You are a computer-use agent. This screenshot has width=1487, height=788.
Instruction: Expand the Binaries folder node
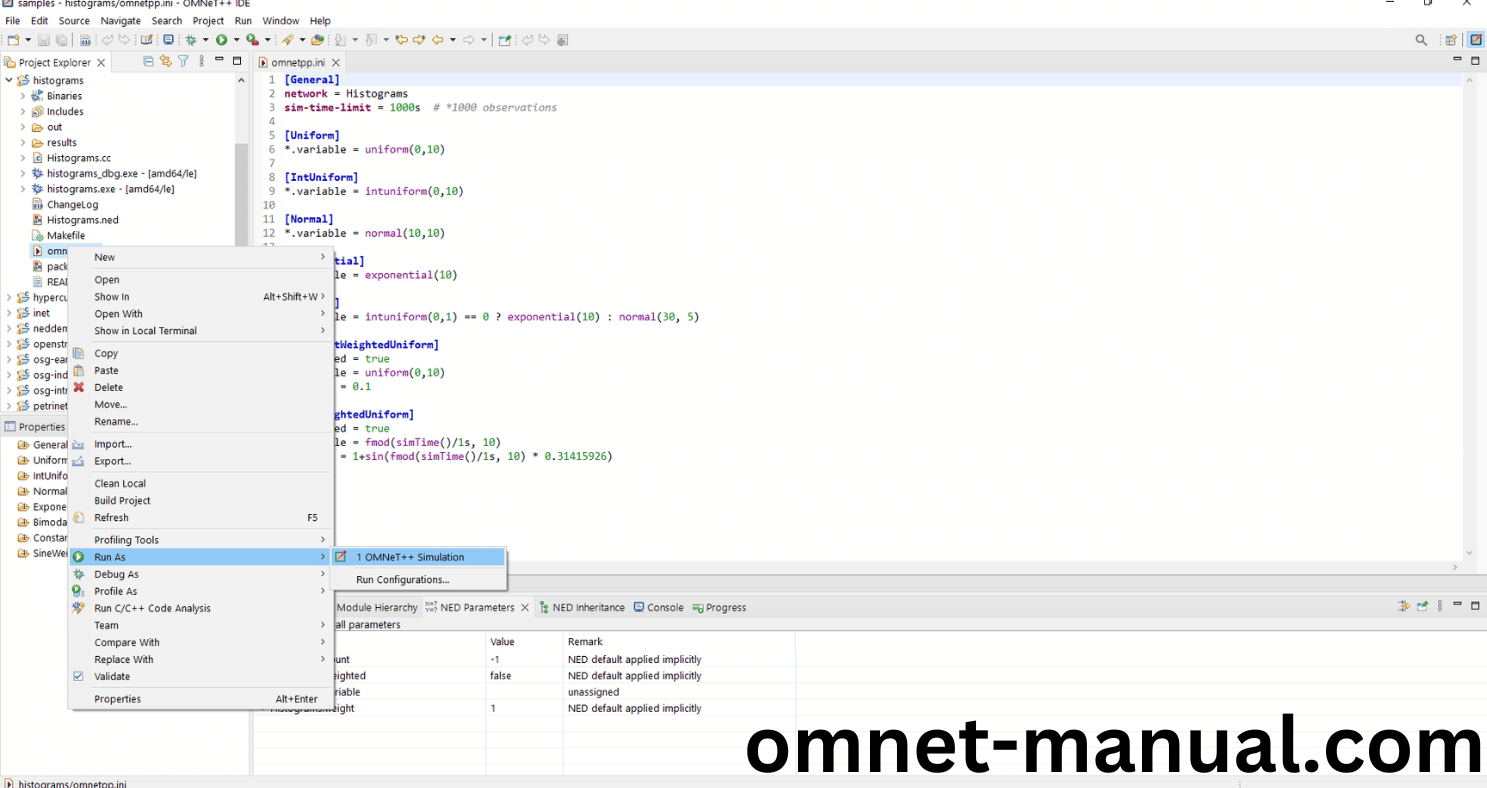tap(23, 96)
